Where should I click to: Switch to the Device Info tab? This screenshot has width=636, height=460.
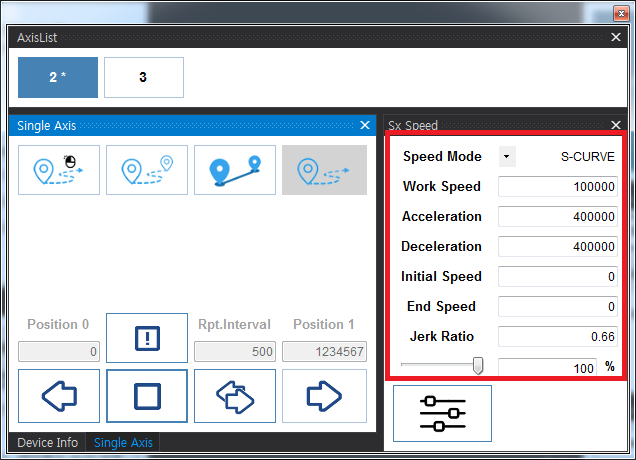coord(46,443)
